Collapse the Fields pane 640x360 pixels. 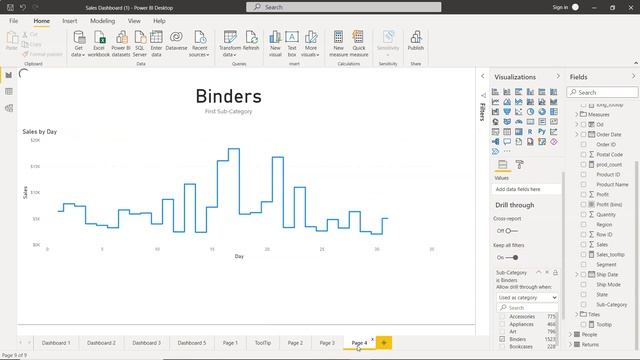pyautogui.click(x=633, y=76)
